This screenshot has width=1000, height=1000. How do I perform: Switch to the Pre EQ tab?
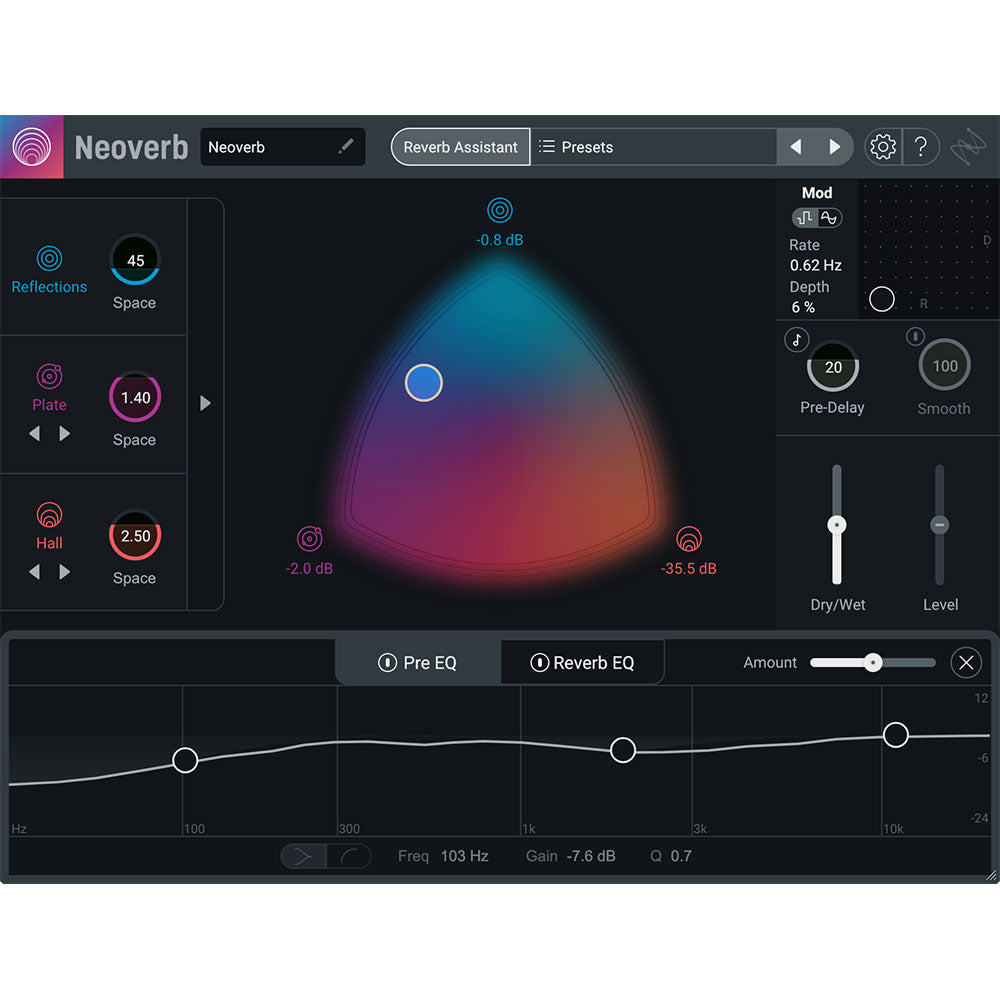pos(418,662)
